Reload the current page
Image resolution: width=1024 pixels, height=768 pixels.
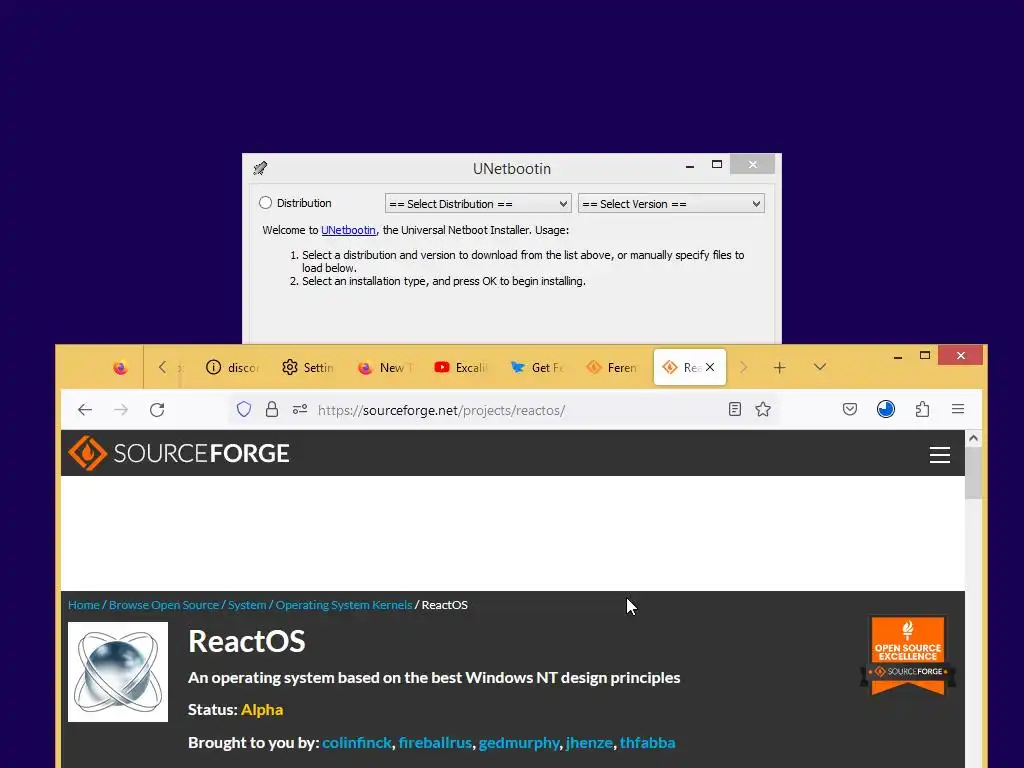click(157, 409)
